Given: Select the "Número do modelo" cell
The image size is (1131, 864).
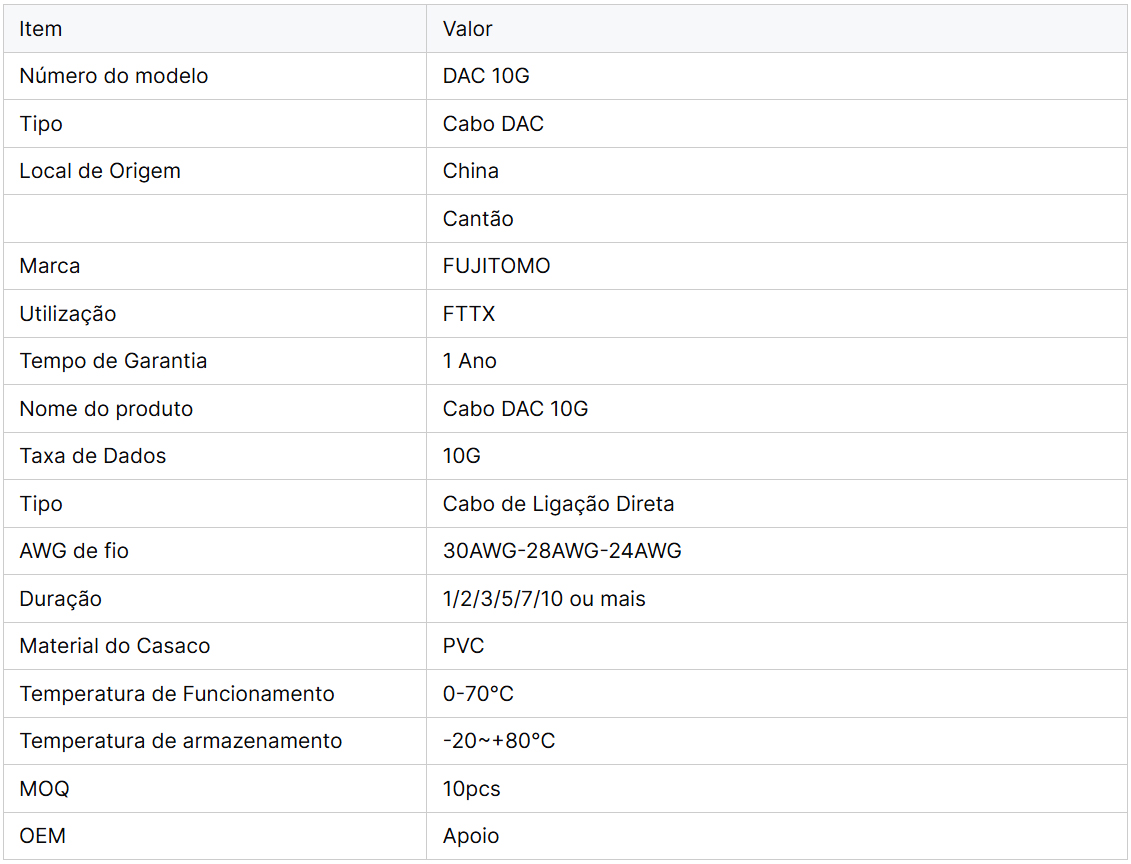Looking at the screenshot, I should pos(114,76).
